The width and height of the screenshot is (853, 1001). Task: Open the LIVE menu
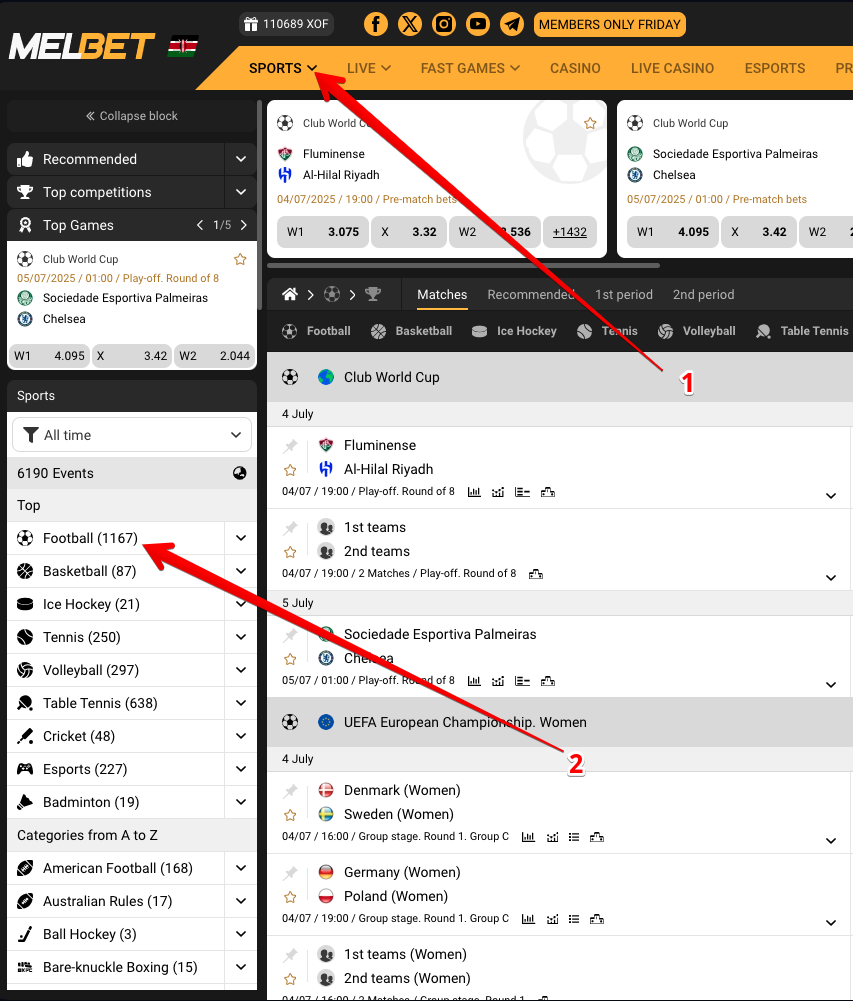click(x=368, y=68)
